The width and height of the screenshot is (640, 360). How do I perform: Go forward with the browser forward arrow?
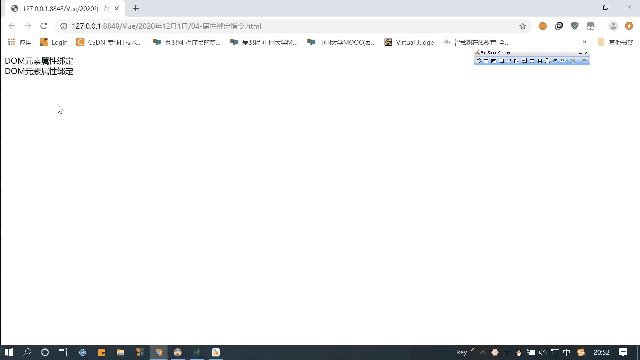27,26
